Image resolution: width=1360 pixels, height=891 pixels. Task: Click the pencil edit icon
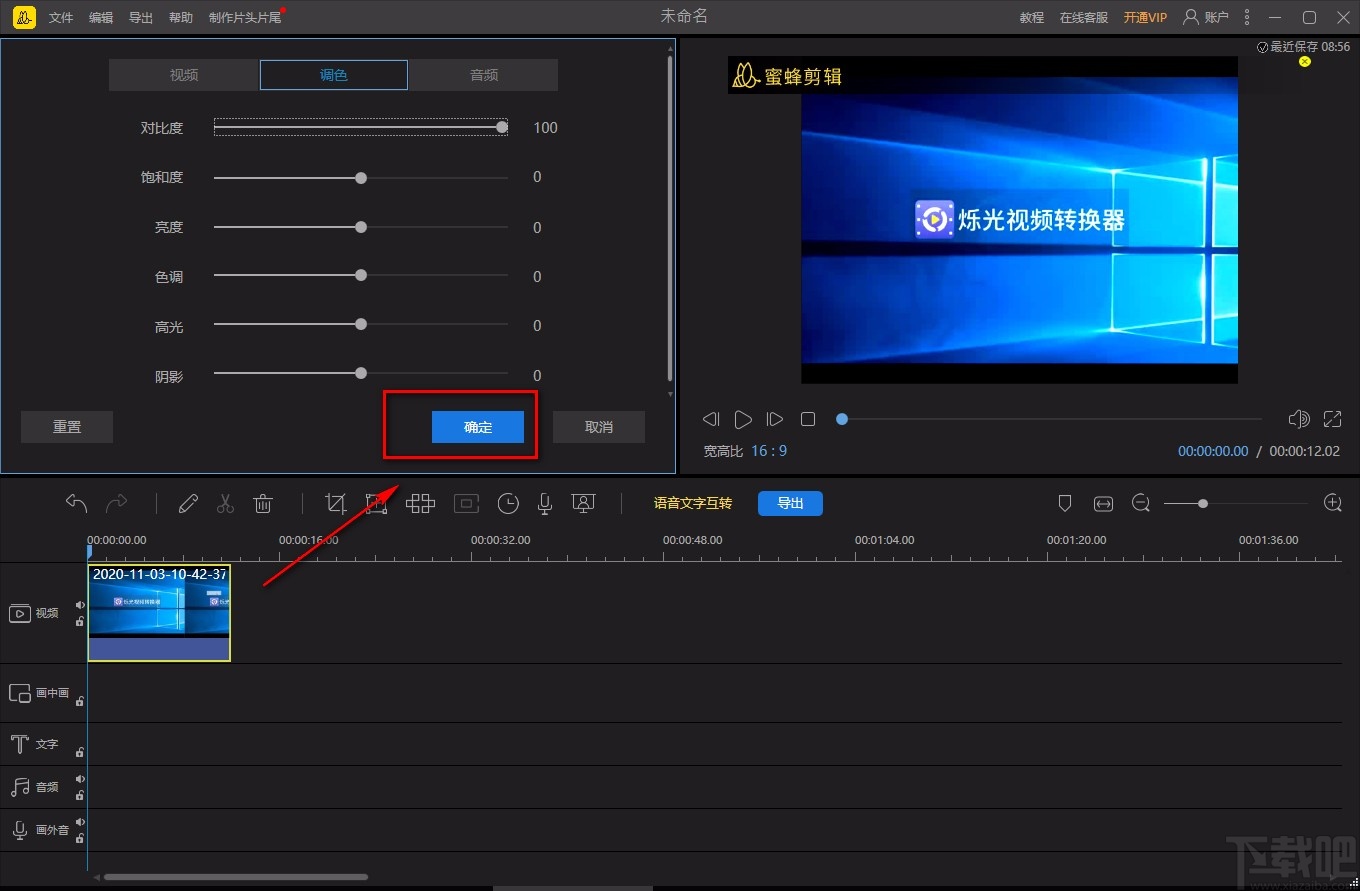coord(188,503)
